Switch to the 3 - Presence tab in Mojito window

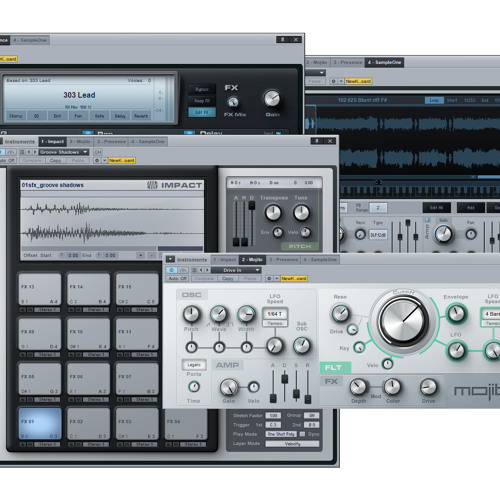point(283,259)
